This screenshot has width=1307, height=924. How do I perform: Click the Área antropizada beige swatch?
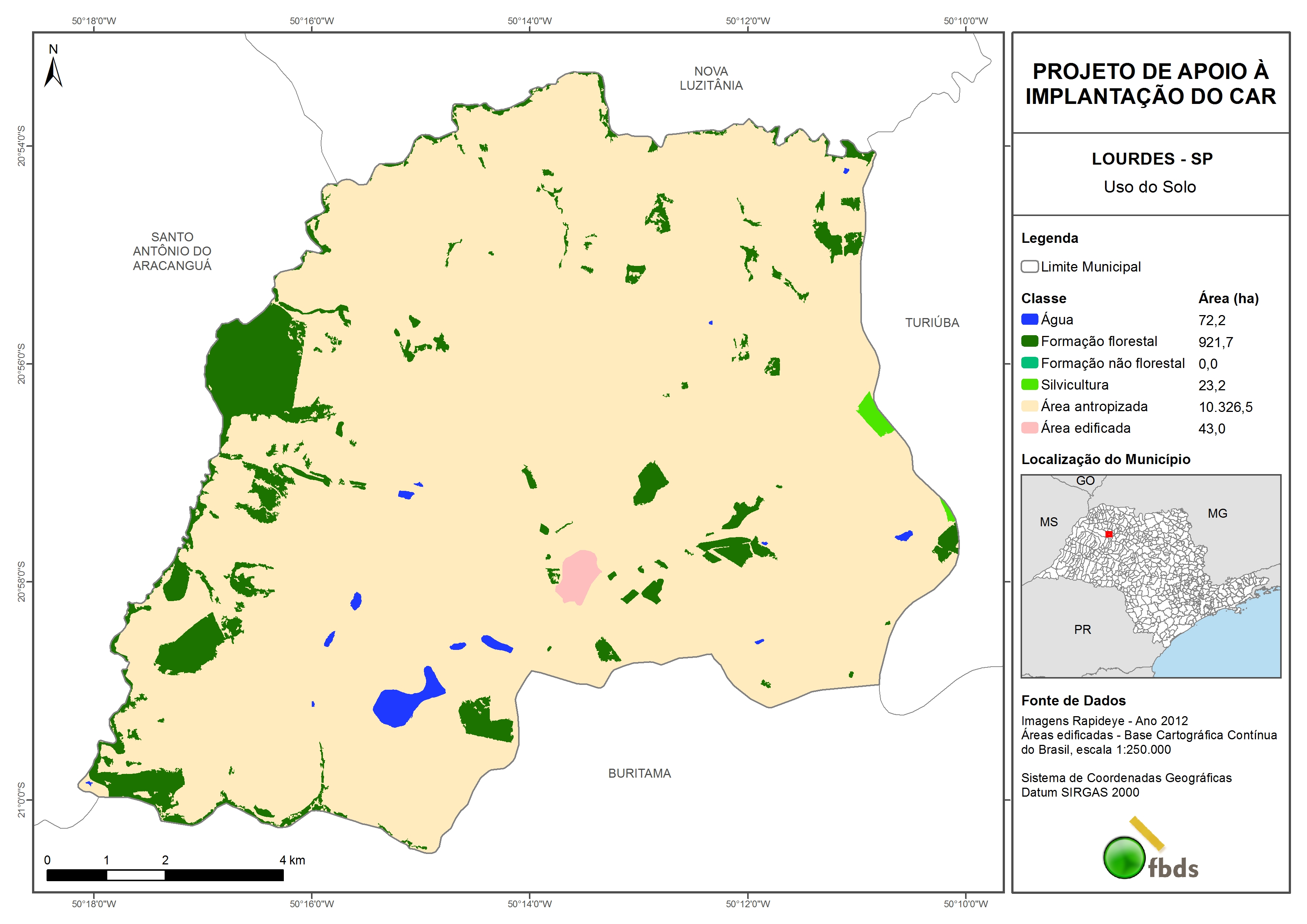point(1029,406)
